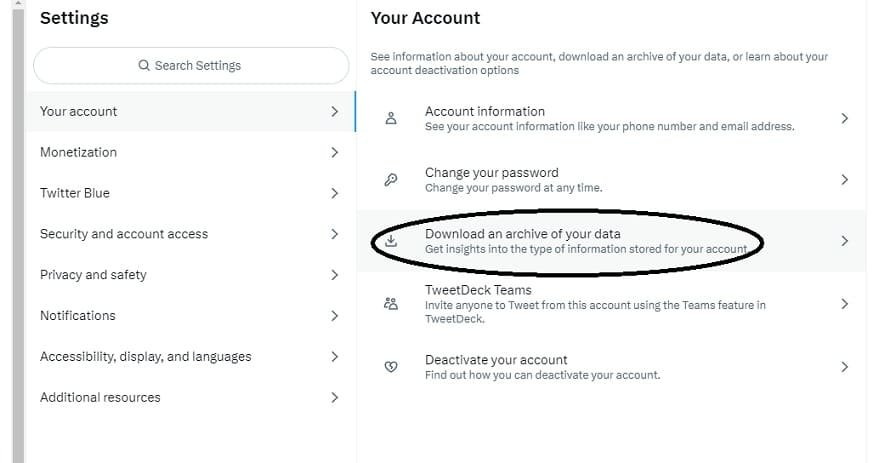Go to Privacy and safety settings
The image size is (896, 463).
pyautogui.click(x=93, y=275)
